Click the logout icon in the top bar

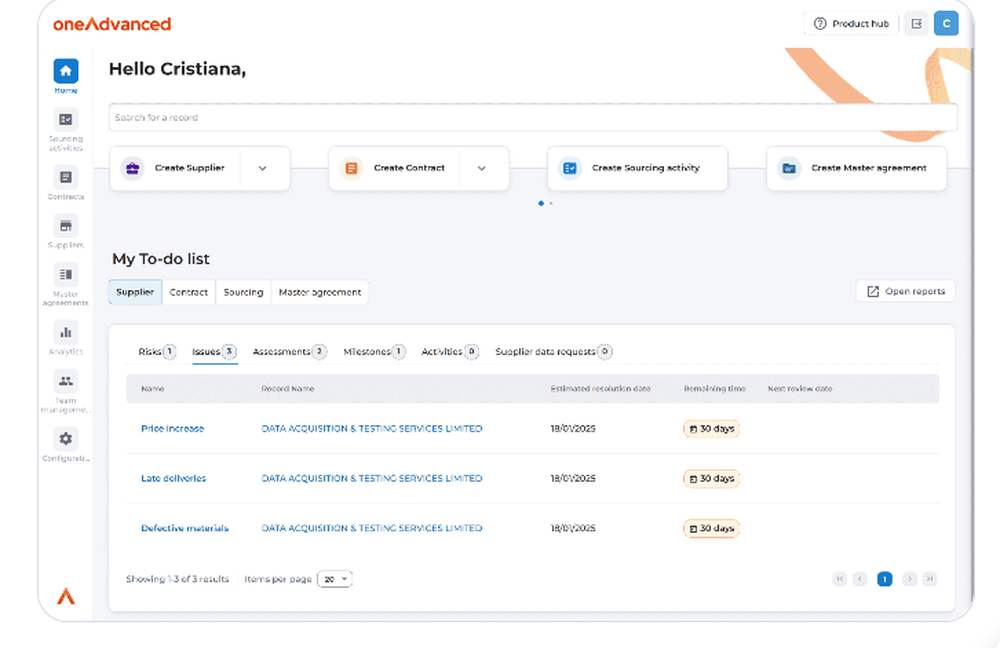click(916, 22)
